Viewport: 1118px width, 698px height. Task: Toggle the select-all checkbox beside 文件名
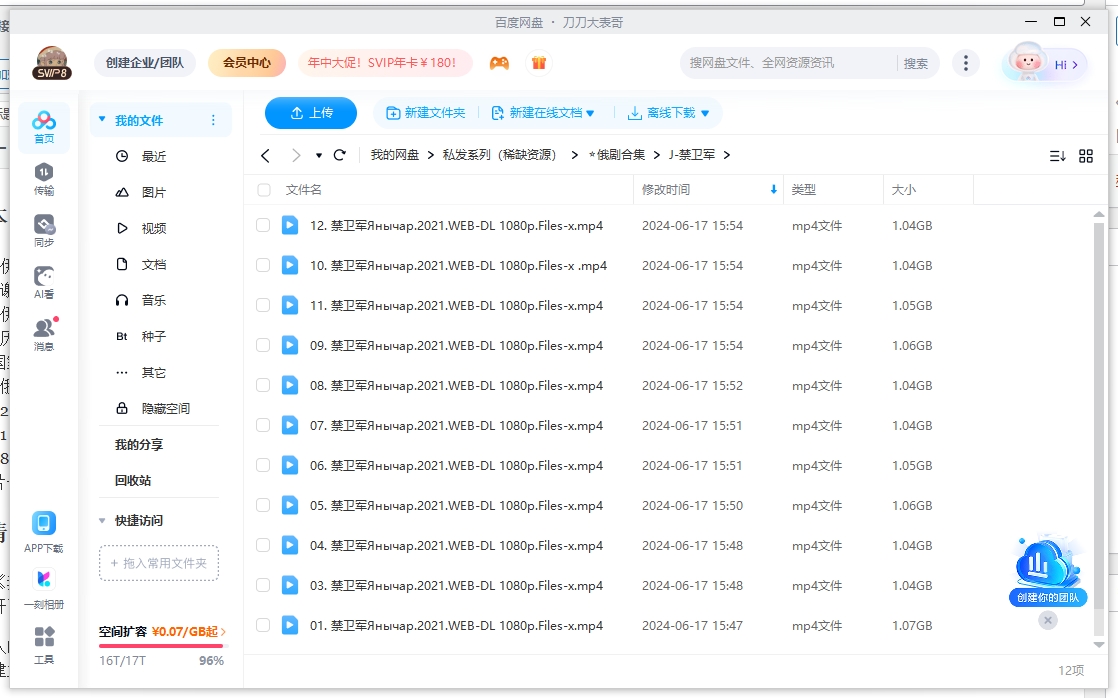(x=264, y=190)
